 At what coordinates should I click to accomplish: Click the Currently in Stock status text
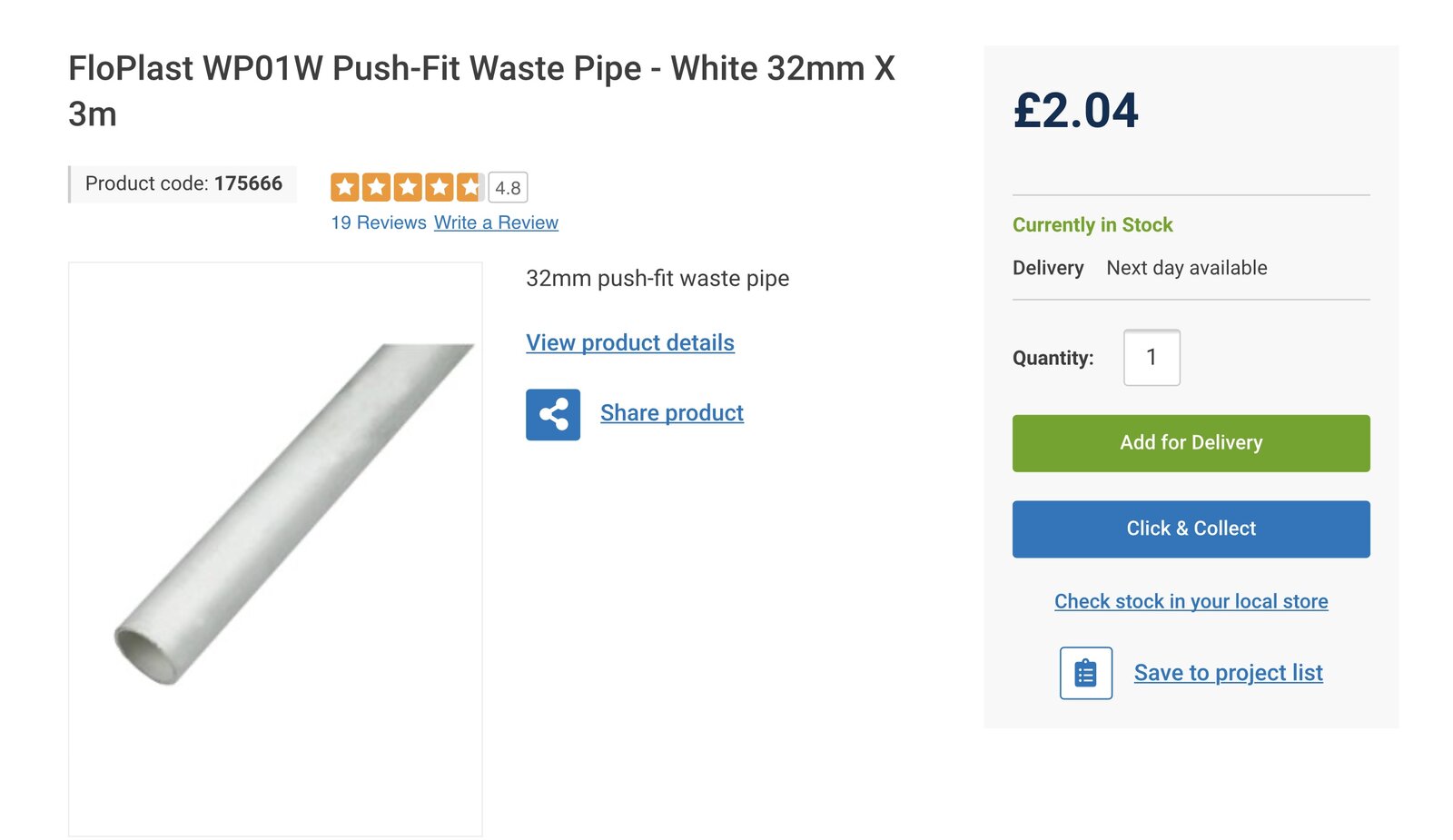(x=1092, y=225)
